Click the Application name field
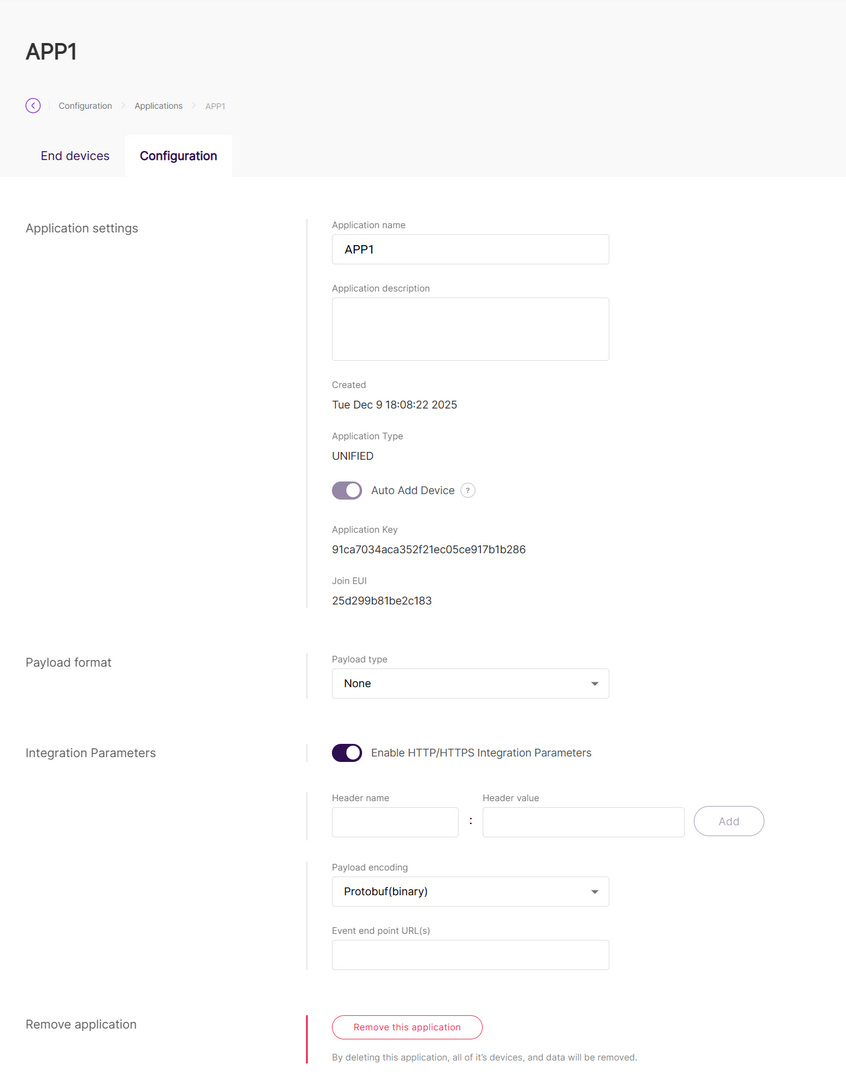The width and height of the screenshot is (846, 1080). (x=470, y=249)
